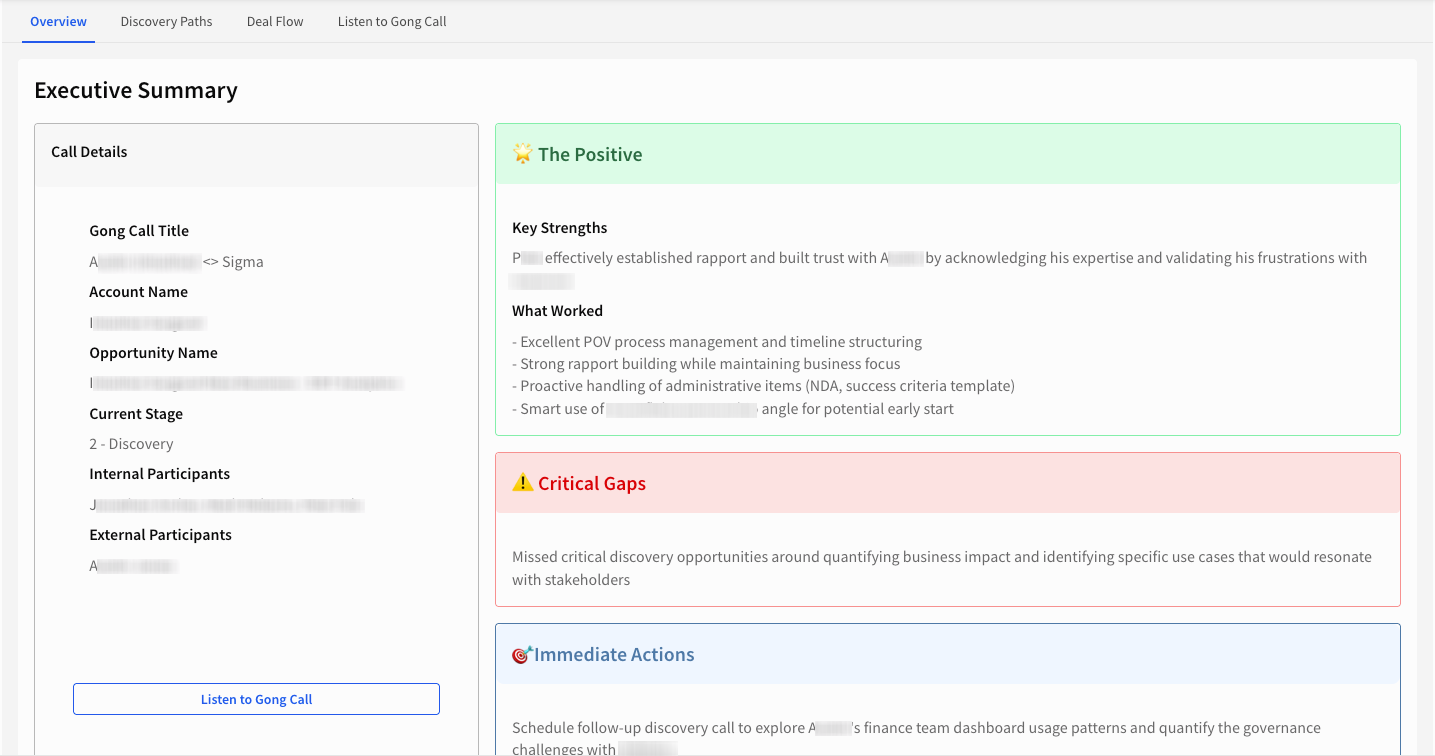Select the 'Smart use of' bullet line
This screenshot has height=756, width=1435.
(x=733, y=409)
